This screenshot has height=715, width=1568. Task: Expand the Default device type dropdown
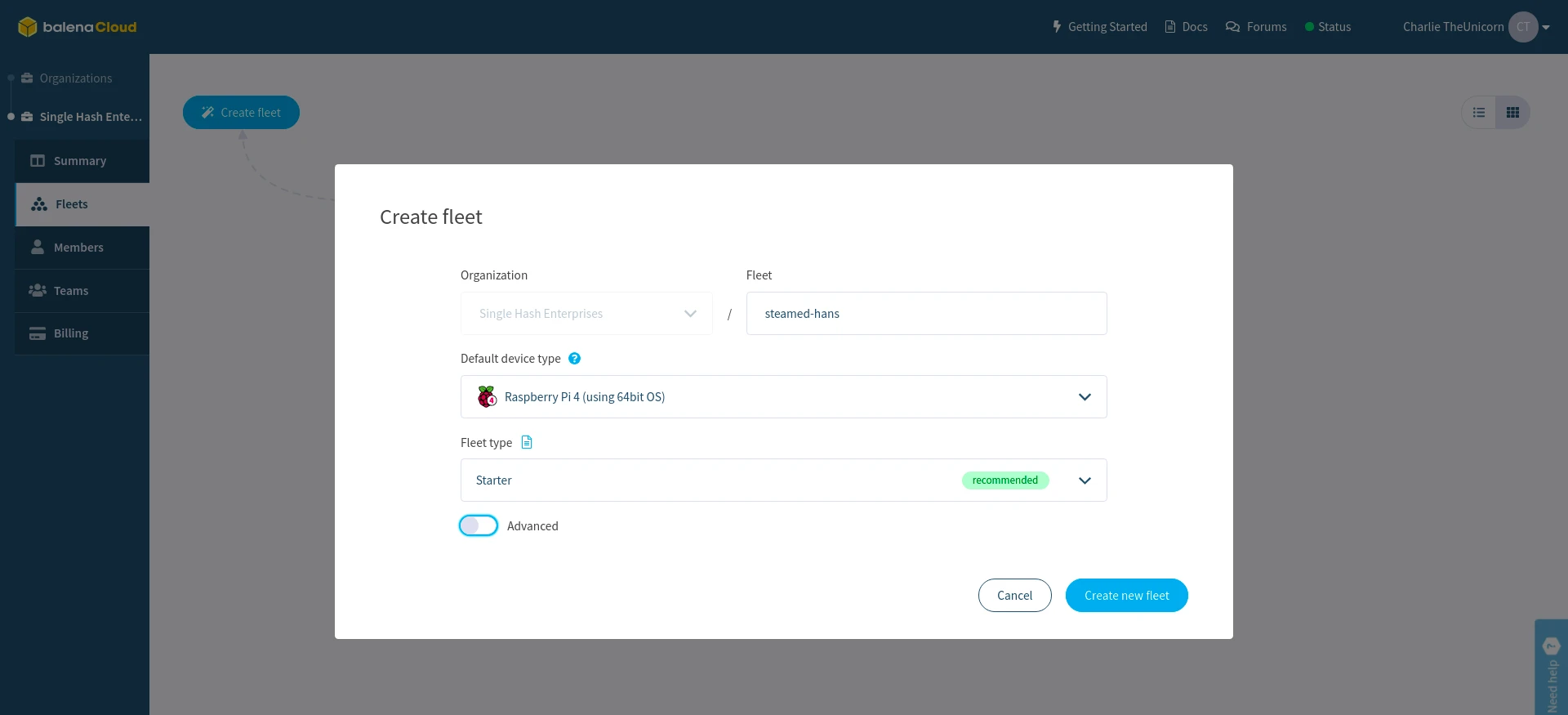pos(1085,397)
